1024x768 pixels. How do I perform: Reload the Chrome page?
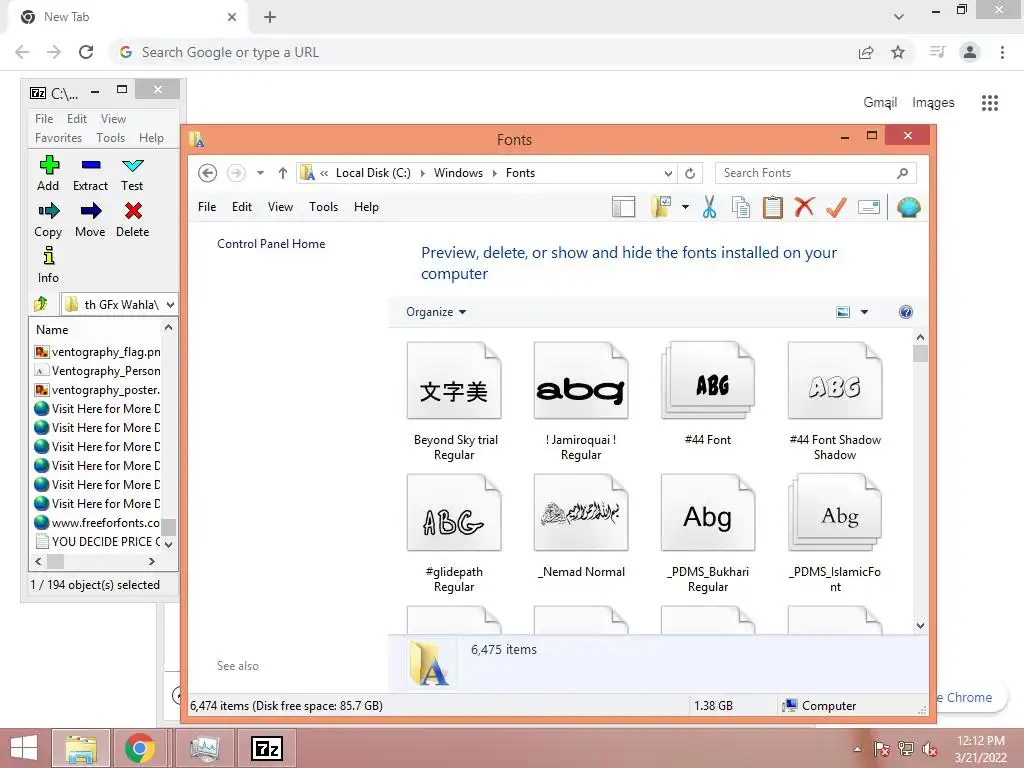coord(86,52)
